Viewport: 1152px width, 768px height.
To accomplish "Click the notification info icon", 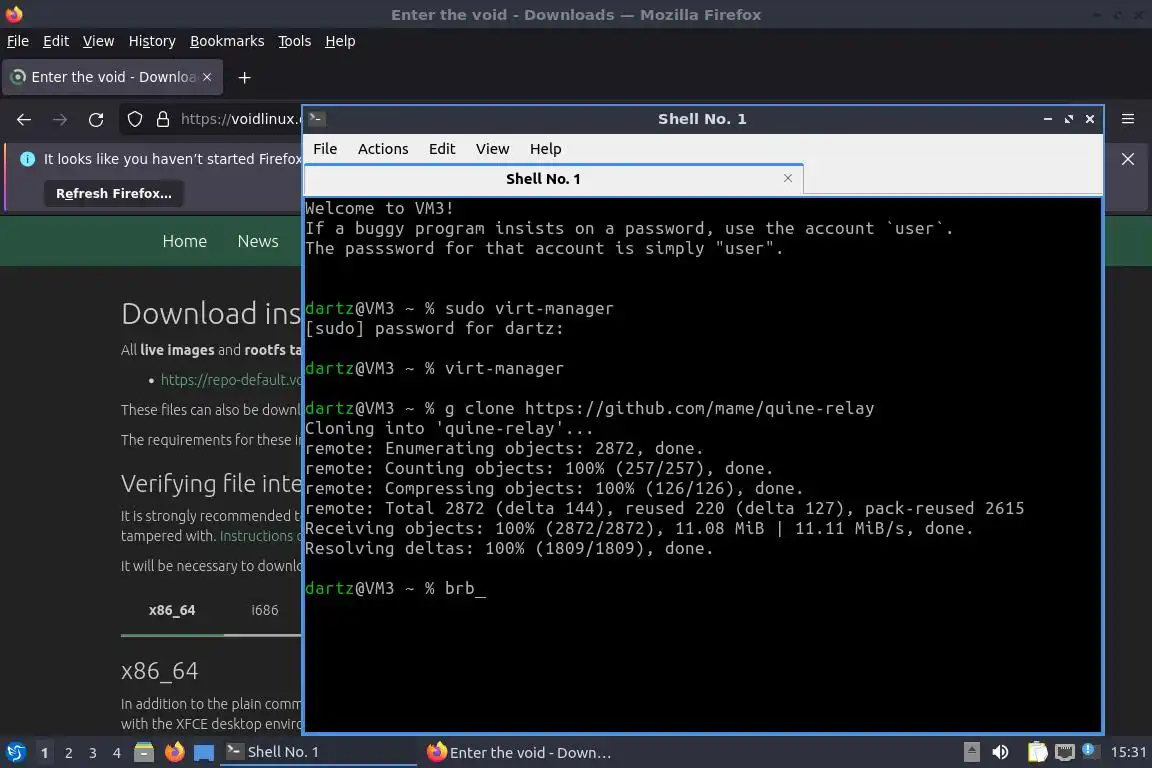I will (27, 159).
